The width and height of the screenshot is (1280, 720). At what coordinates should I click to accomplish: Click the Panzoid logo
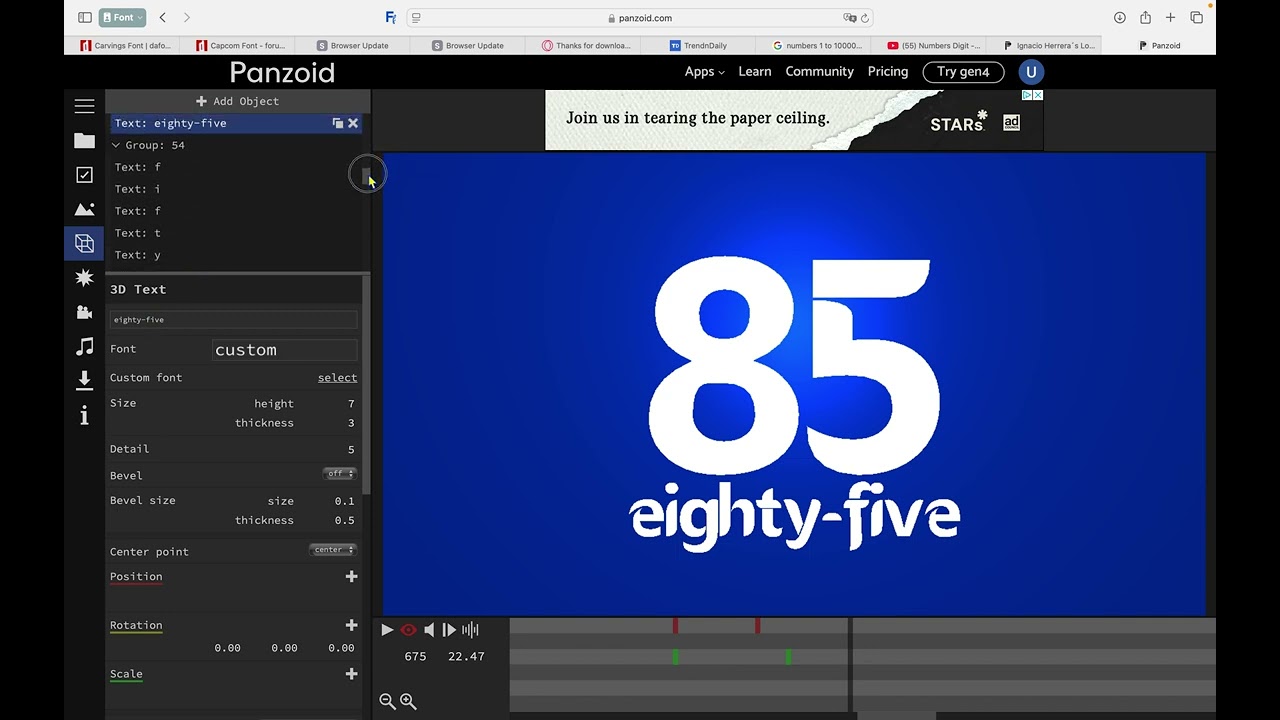(282, 72)
